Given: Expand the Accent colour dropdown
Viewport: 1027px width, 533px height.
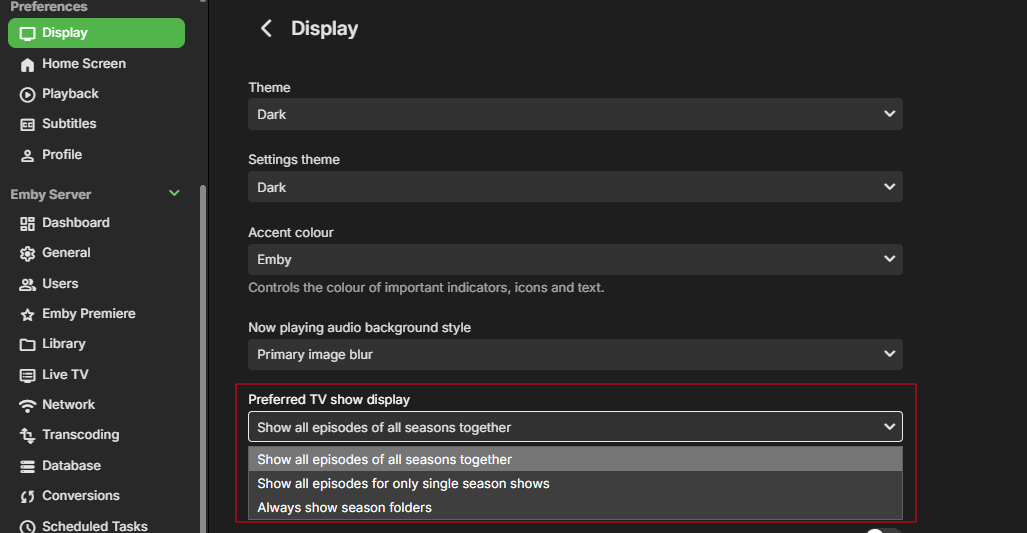Looking at the screenshot, I should 575,259.
